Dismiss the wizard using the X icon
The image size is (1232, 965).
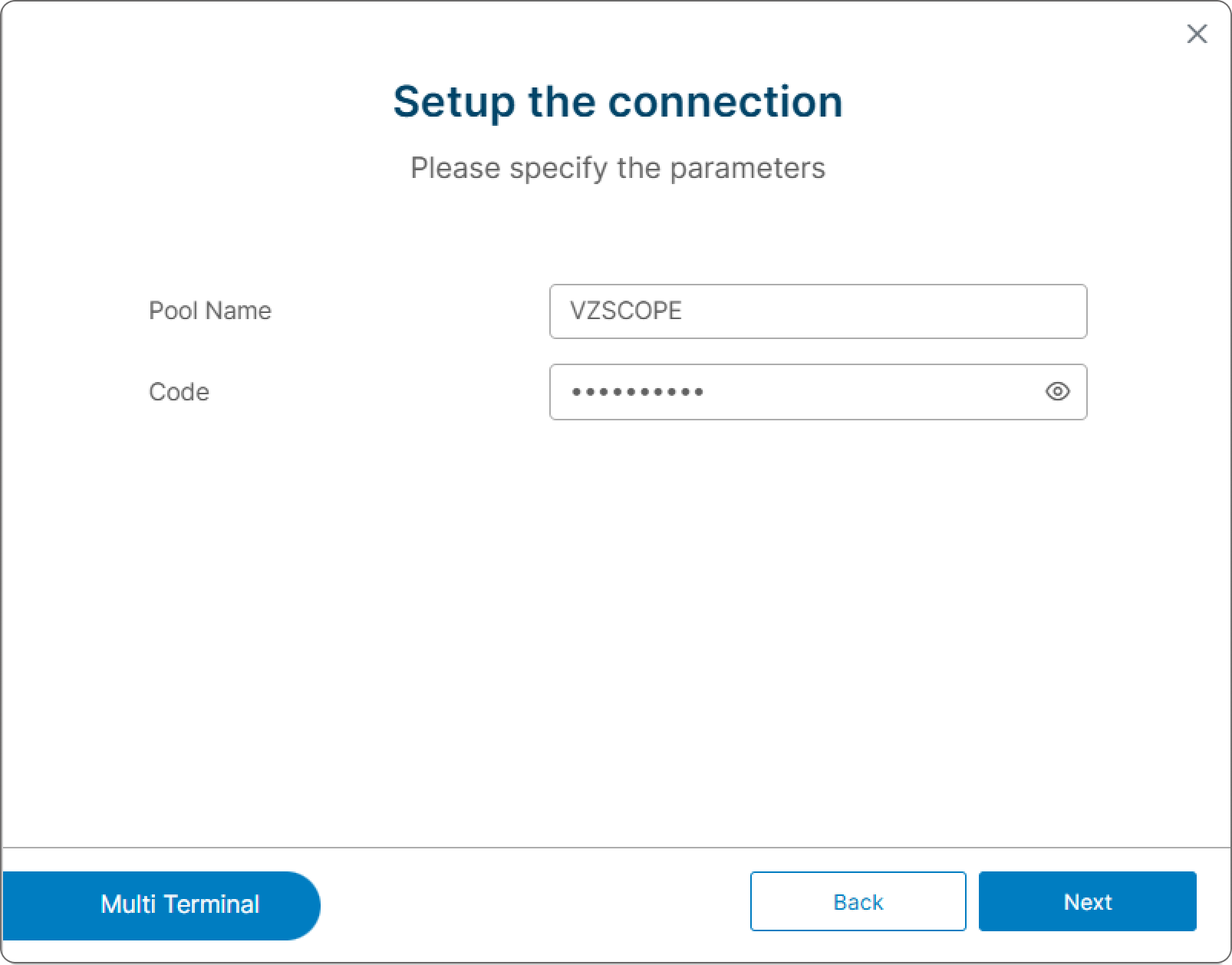pyautogui.click(x=1197, y=34)
